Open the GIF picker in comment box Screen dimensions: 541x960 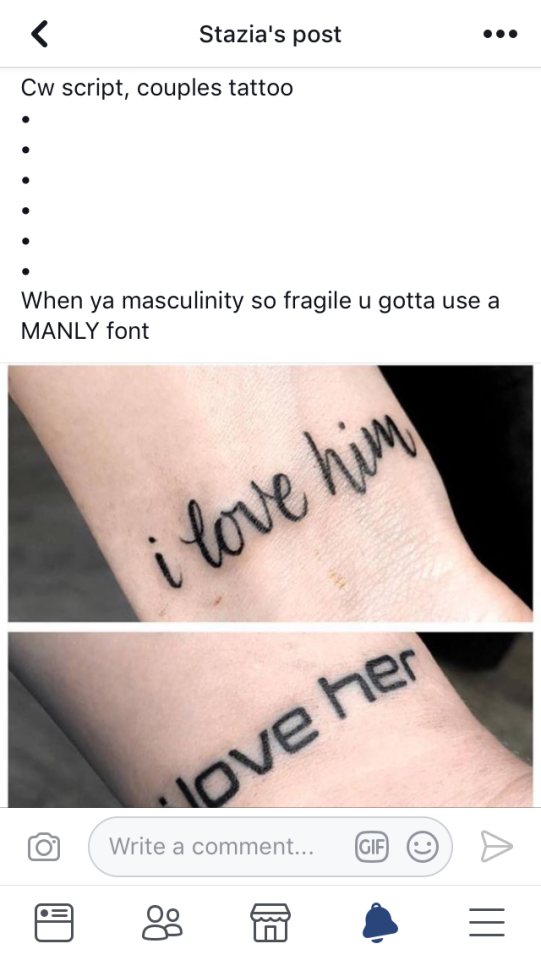point(372,847)
